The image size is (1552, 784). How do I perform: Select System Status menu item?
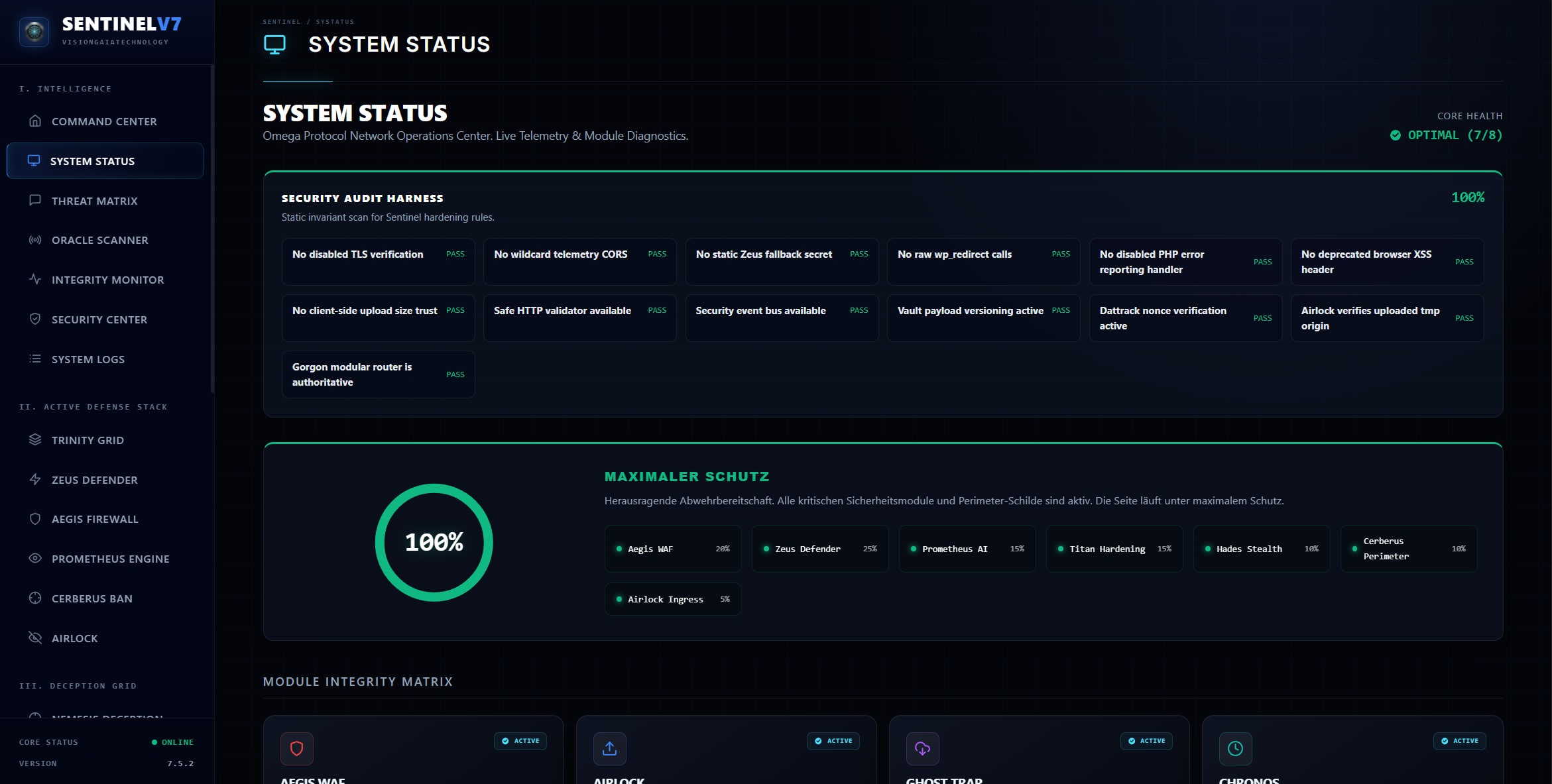coord(105,161)
